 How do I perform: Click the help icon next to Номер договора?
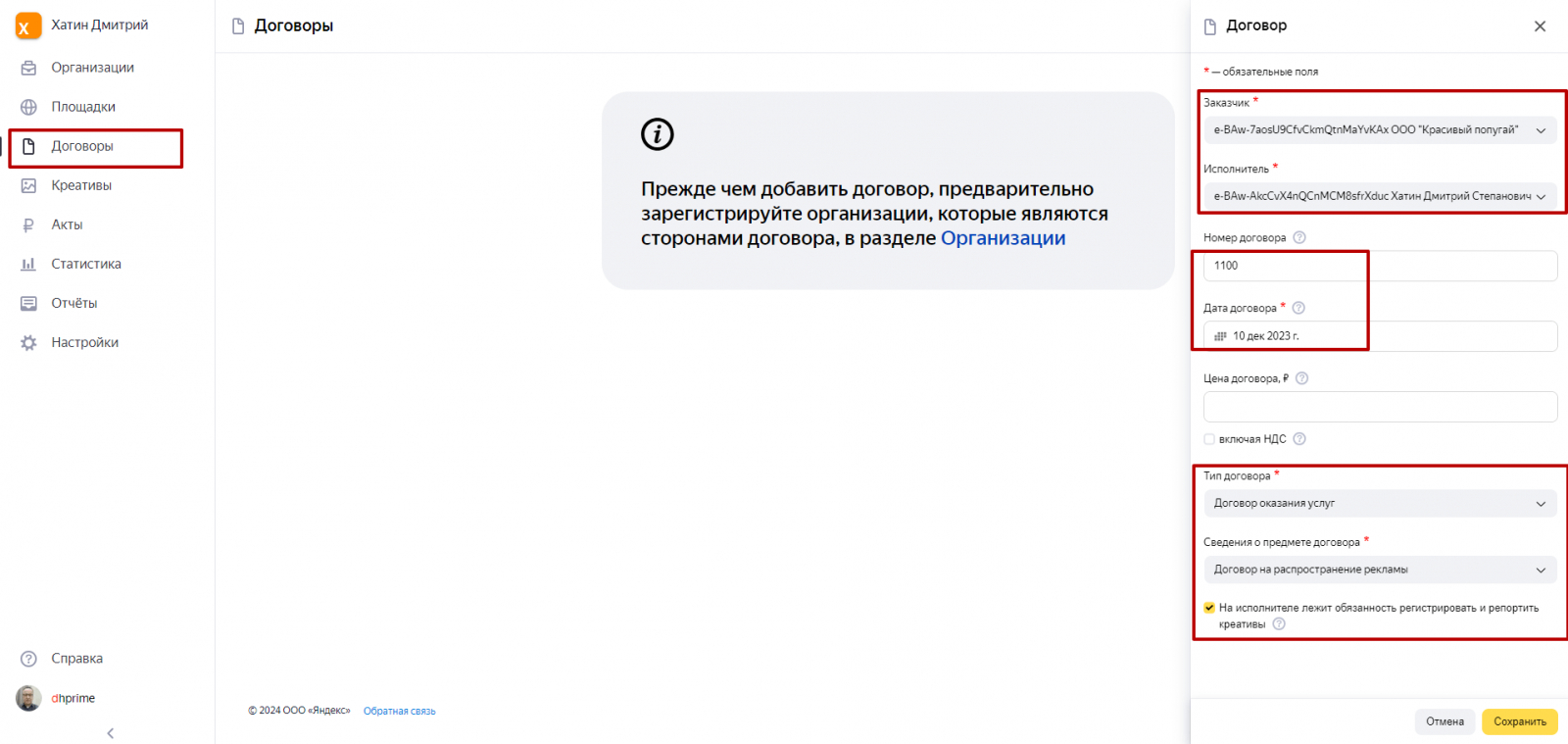click(x=1299, y=237)
